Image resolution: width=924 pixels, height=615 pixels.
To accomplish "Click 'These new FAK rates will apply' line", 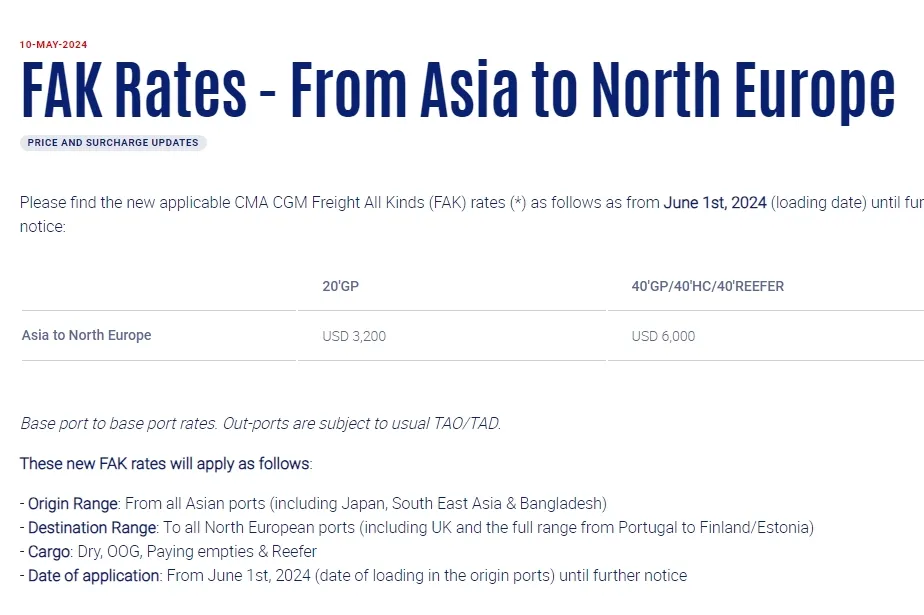I will coord(166,464).
